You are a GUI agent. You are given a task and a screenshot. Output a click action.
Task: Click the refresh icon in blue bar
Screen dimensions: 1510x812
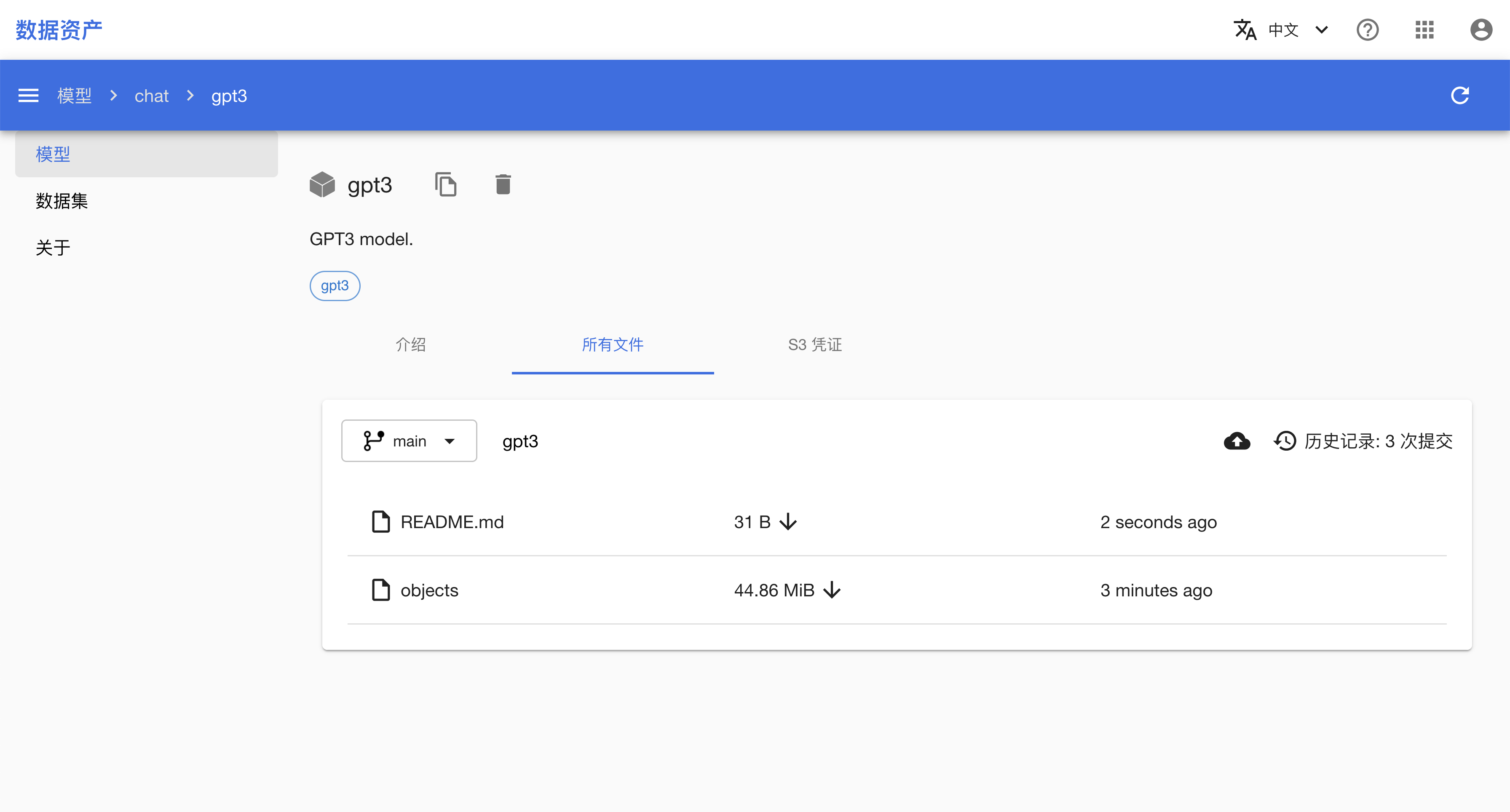1459,96
